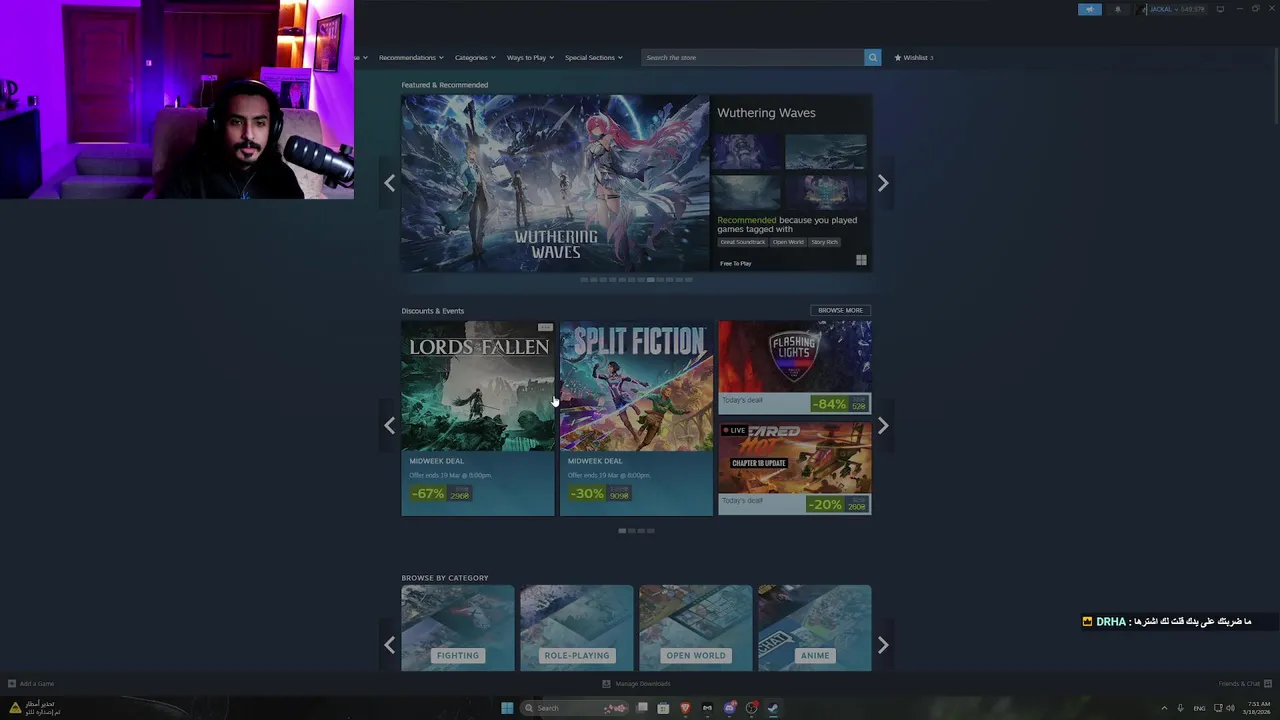1280x720 pixels.
Task: Open Discord from the taskbar
Action: 730,708
